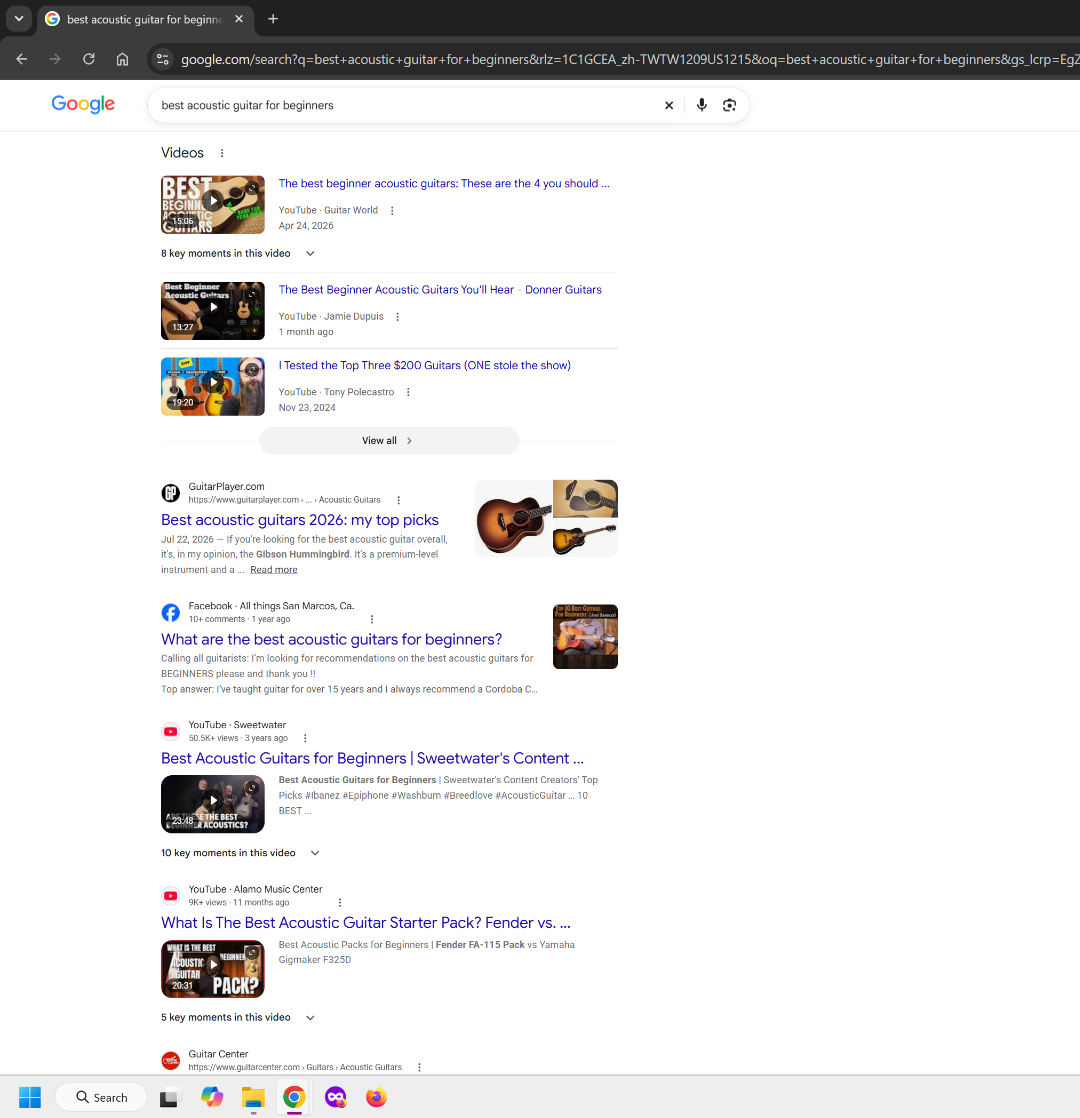Open a new tab with plus icon
This screenshot has height=1118, width=1080.
point(273,19)
